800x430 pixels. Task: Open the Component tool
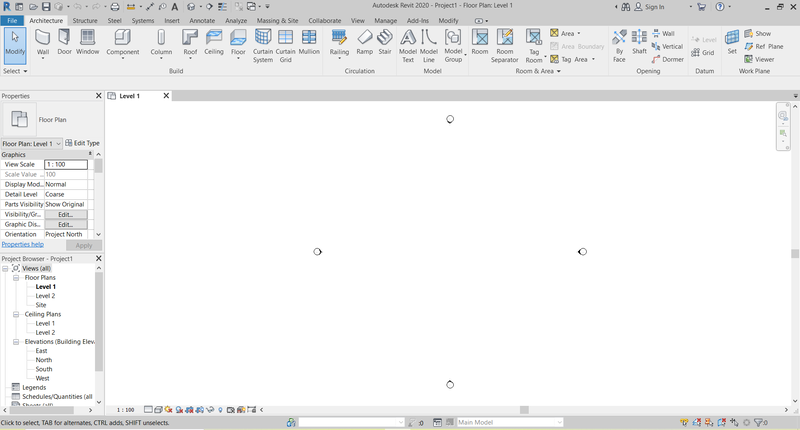[x=122, y=43]
